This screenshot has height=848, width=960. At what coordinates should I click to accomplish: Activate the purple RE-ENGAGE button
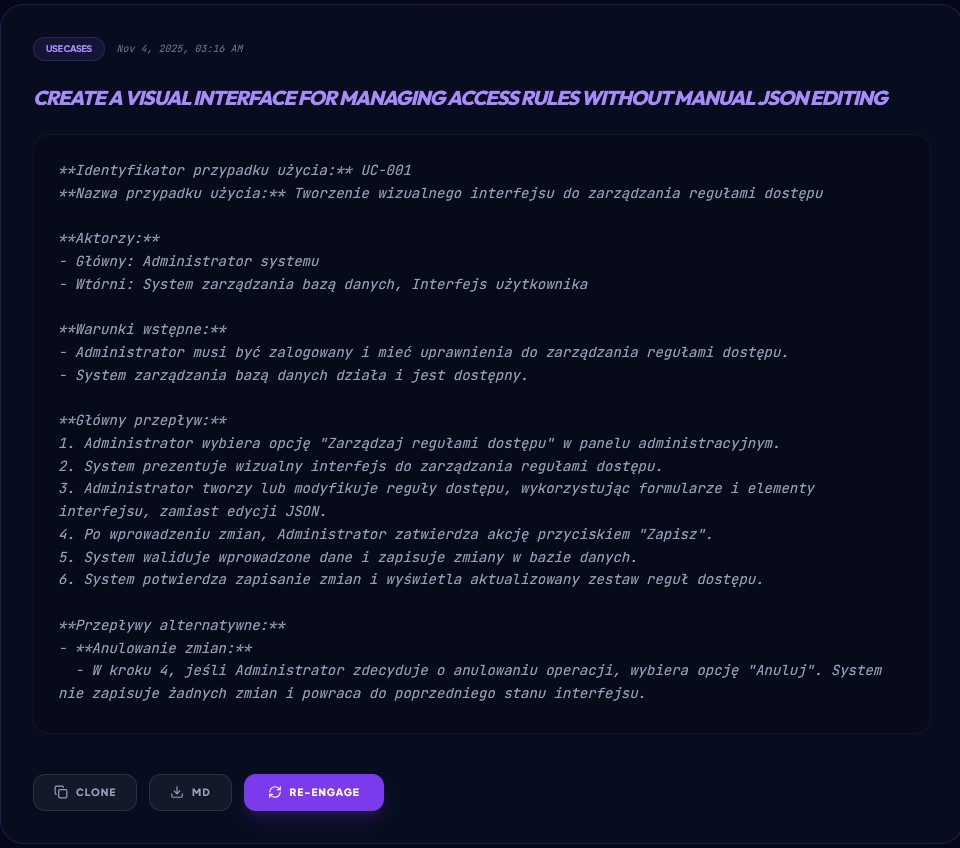(x=314, y=792)
